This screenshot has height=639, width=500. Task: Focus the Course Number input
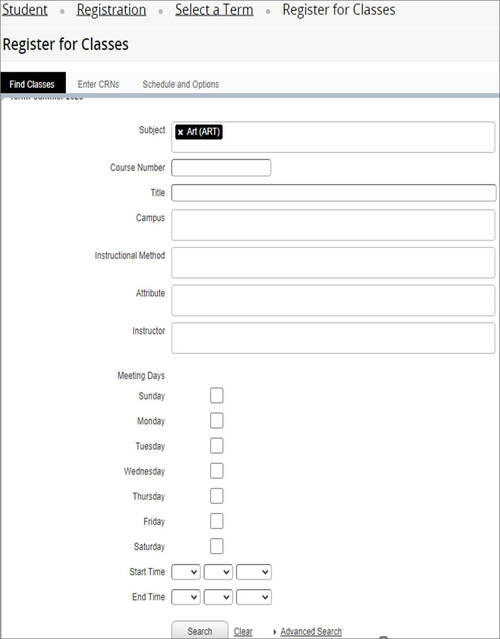[221, 168]
